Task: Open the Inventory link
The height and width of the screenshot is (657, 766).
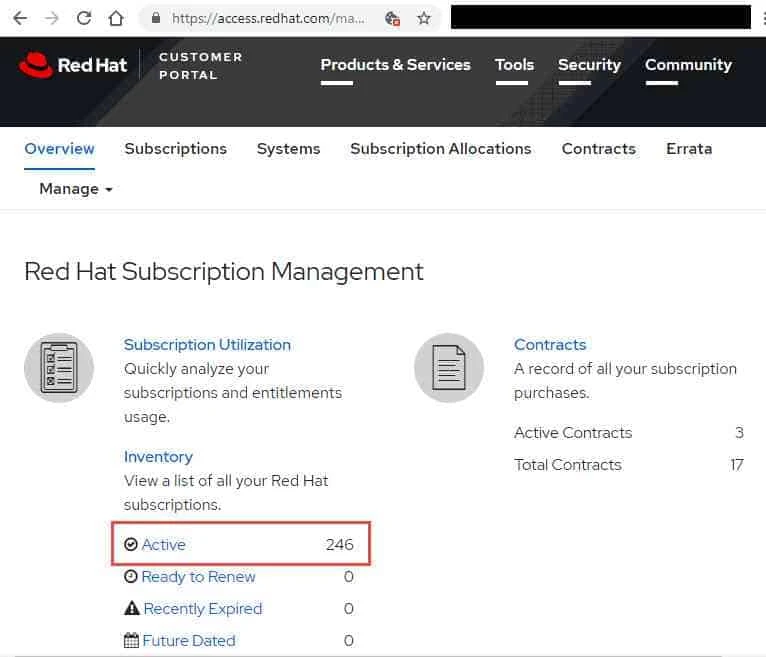Action: coord(158,457)
